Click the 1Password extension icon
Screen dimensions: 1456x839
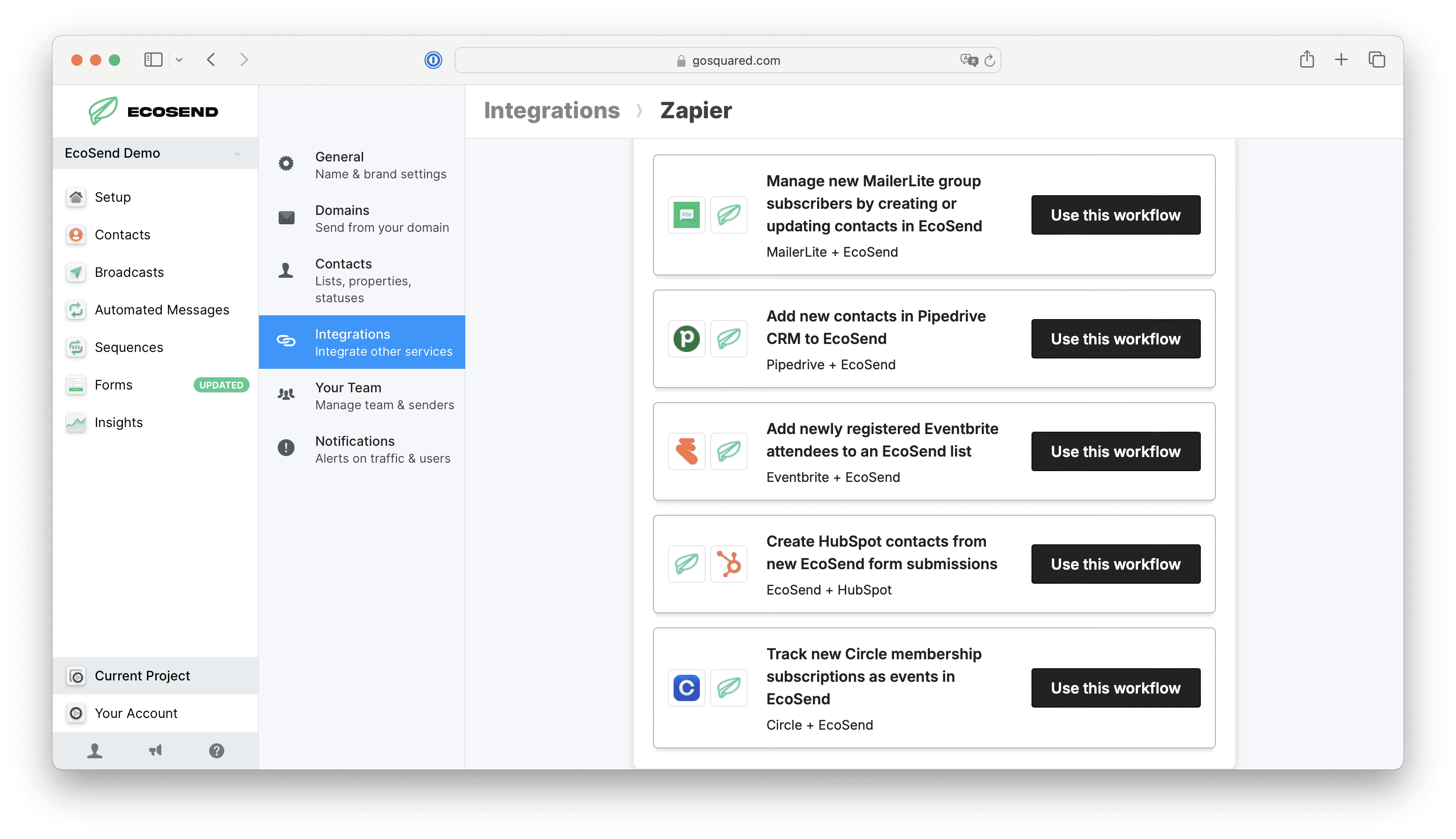433,60
